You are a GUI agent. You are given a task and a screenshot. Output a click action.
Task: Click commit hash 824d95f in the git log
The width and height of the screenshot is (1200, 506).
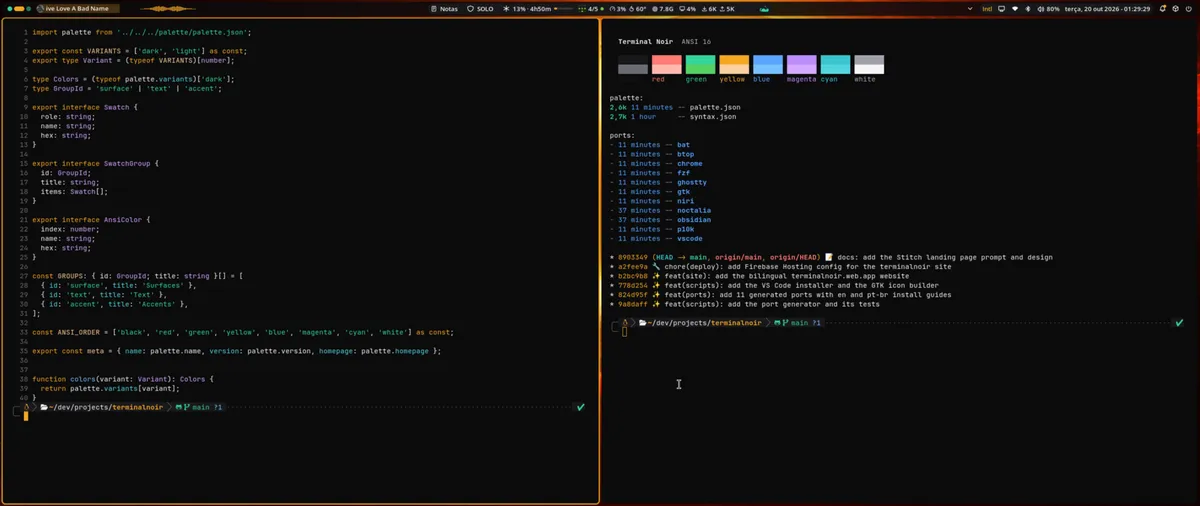634,295
